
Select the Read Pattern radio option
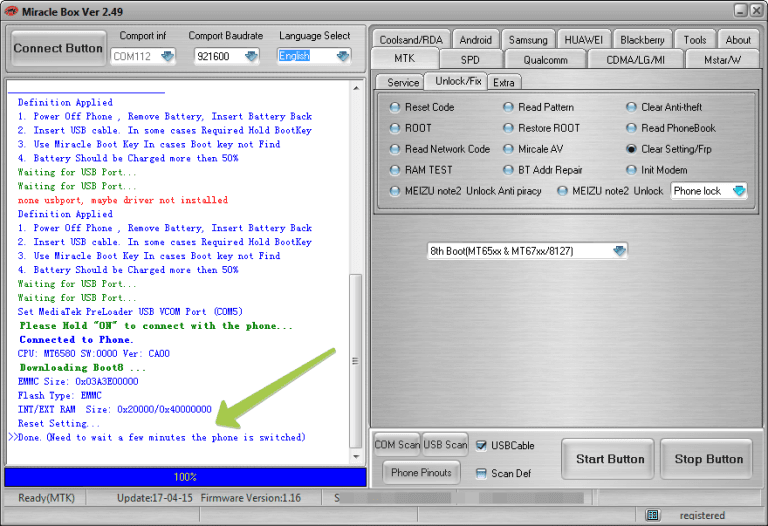pos(508,107)
